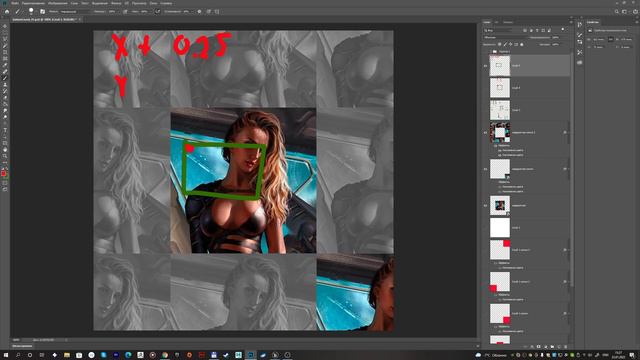
Task: Select the Move tool
Action: (5, 26)
